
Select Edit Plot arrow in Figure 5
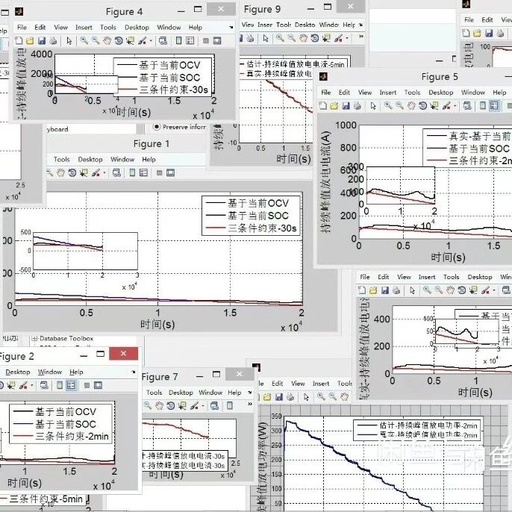click(x=373, y=106)
